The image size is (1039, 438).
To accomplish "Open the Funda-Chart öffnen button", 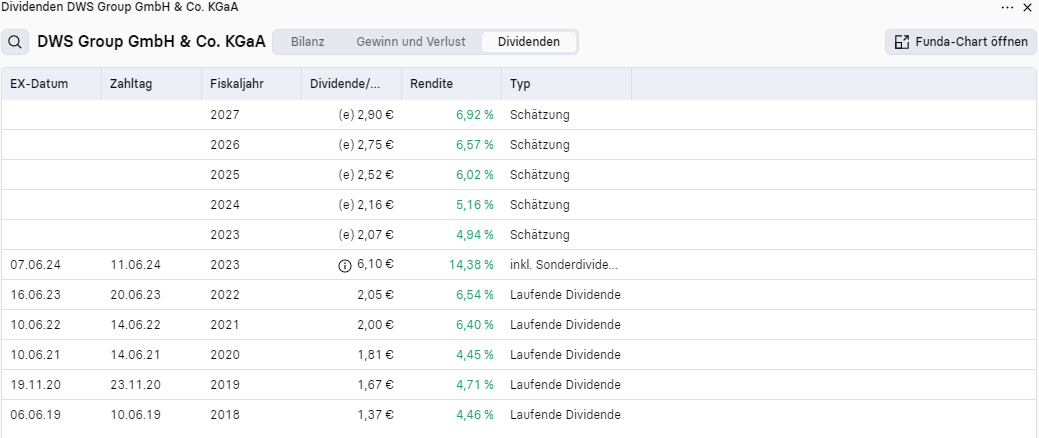I will point(960,42).
